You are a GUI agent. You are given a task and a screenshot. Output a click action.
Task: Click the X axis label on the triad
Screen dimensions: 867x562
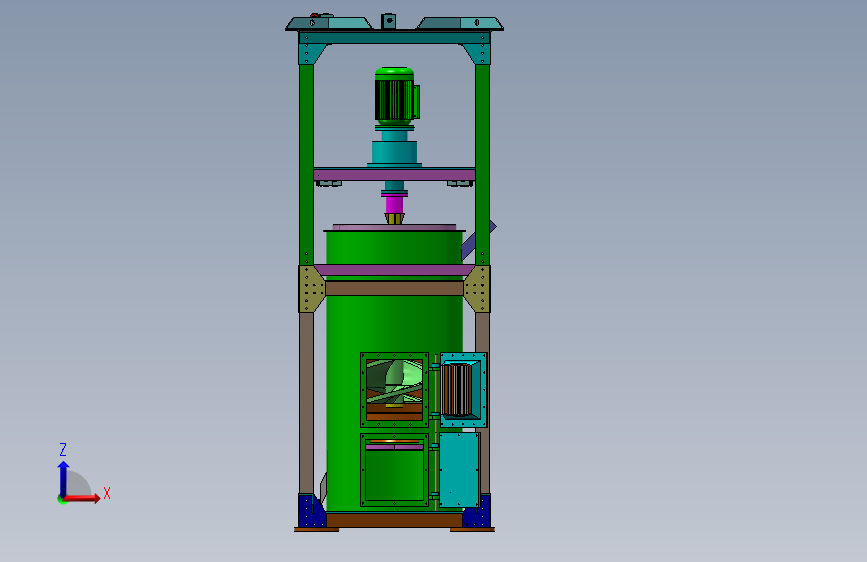107,493
